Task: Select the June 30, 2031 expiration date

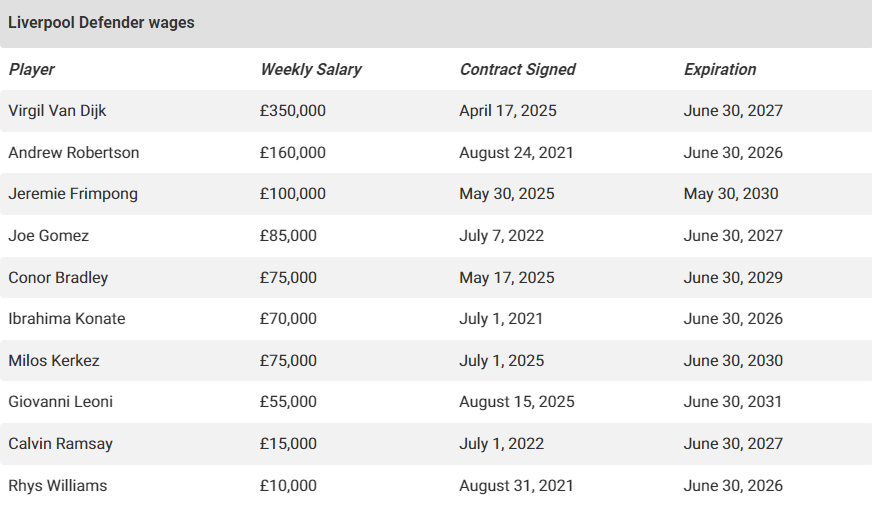Action: [x=733, y=402]
